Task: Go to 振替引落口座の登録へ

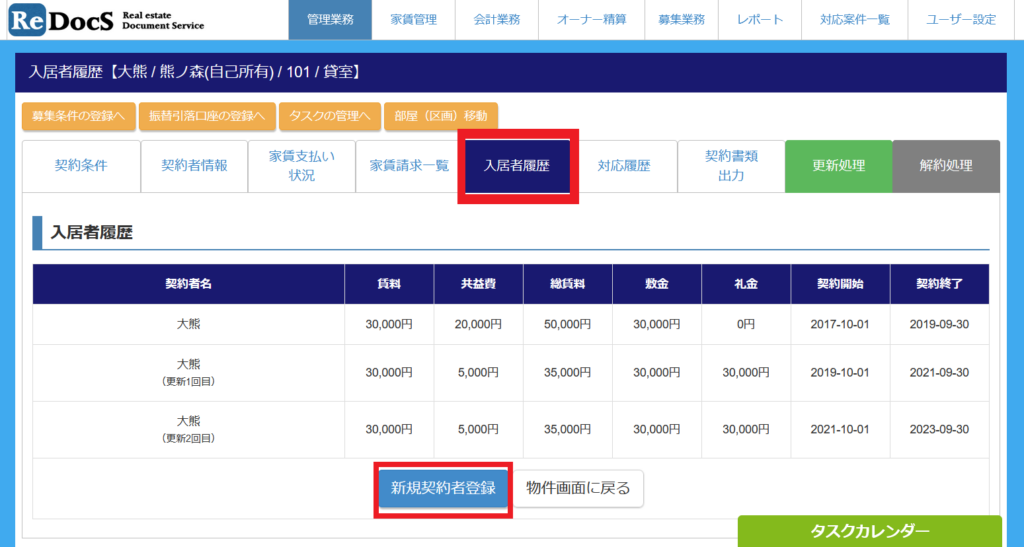Action: [207, 116]
